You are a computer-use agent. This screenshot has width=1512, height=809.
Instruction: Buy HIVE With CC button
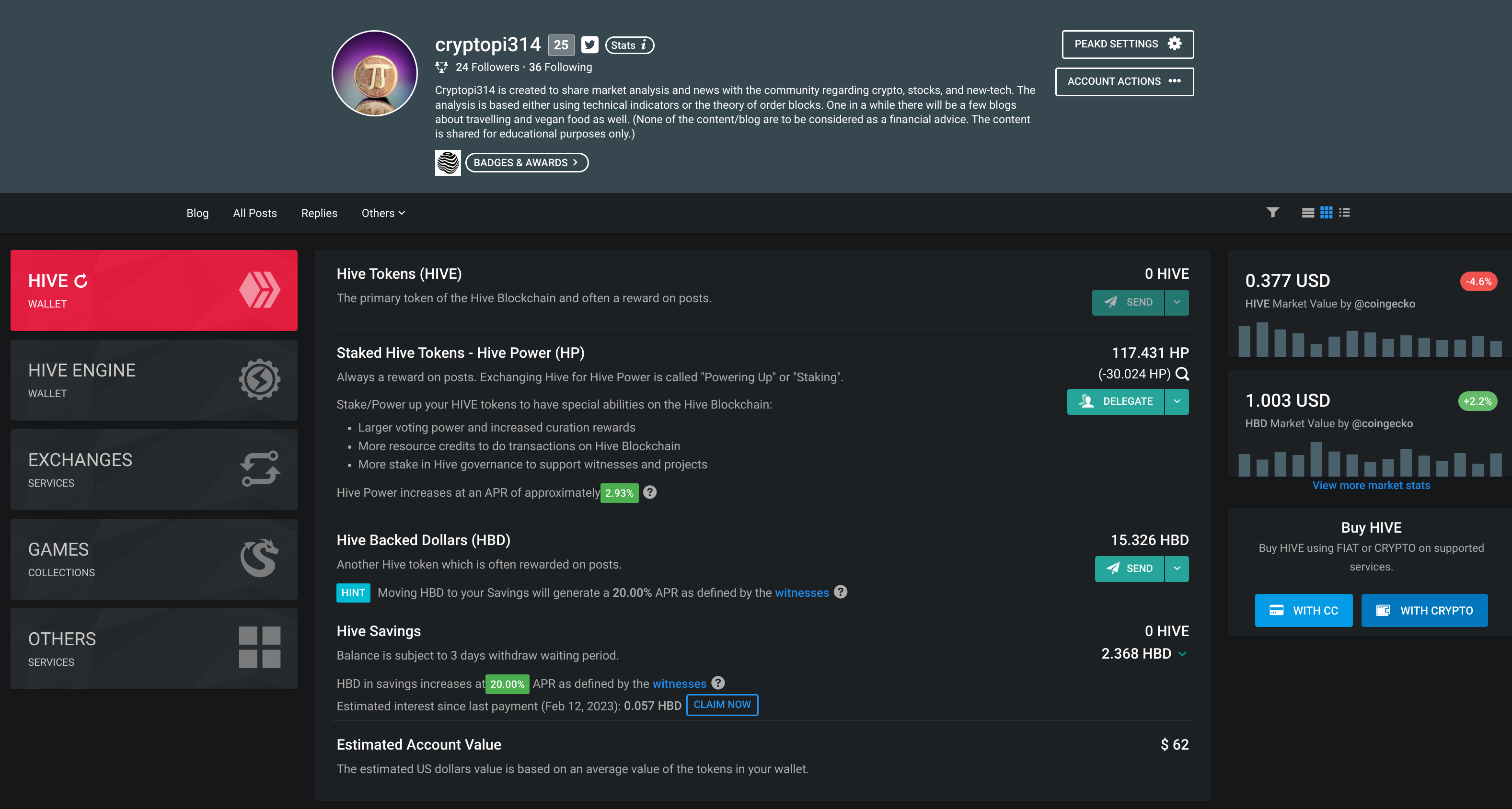pos(1304,611)
